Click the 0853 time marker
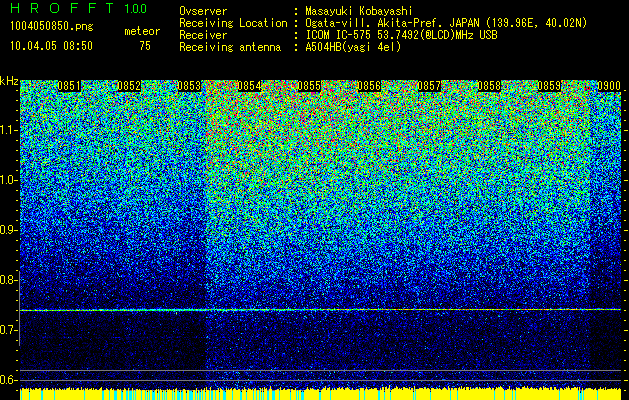629x400 pixels. [x=189, y=86]
